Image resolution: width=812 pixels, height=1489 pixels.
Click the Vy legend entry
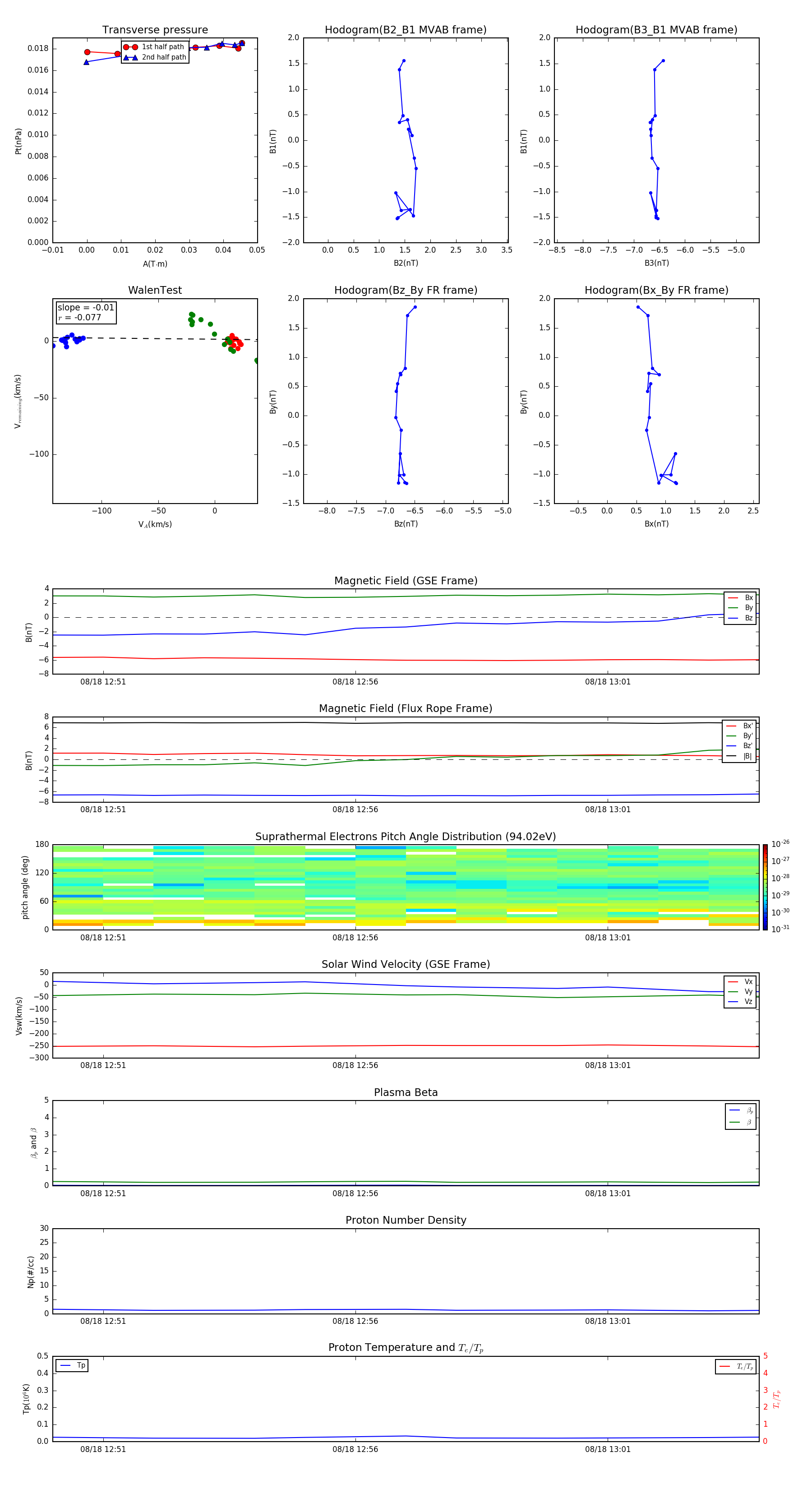(740, 991)
